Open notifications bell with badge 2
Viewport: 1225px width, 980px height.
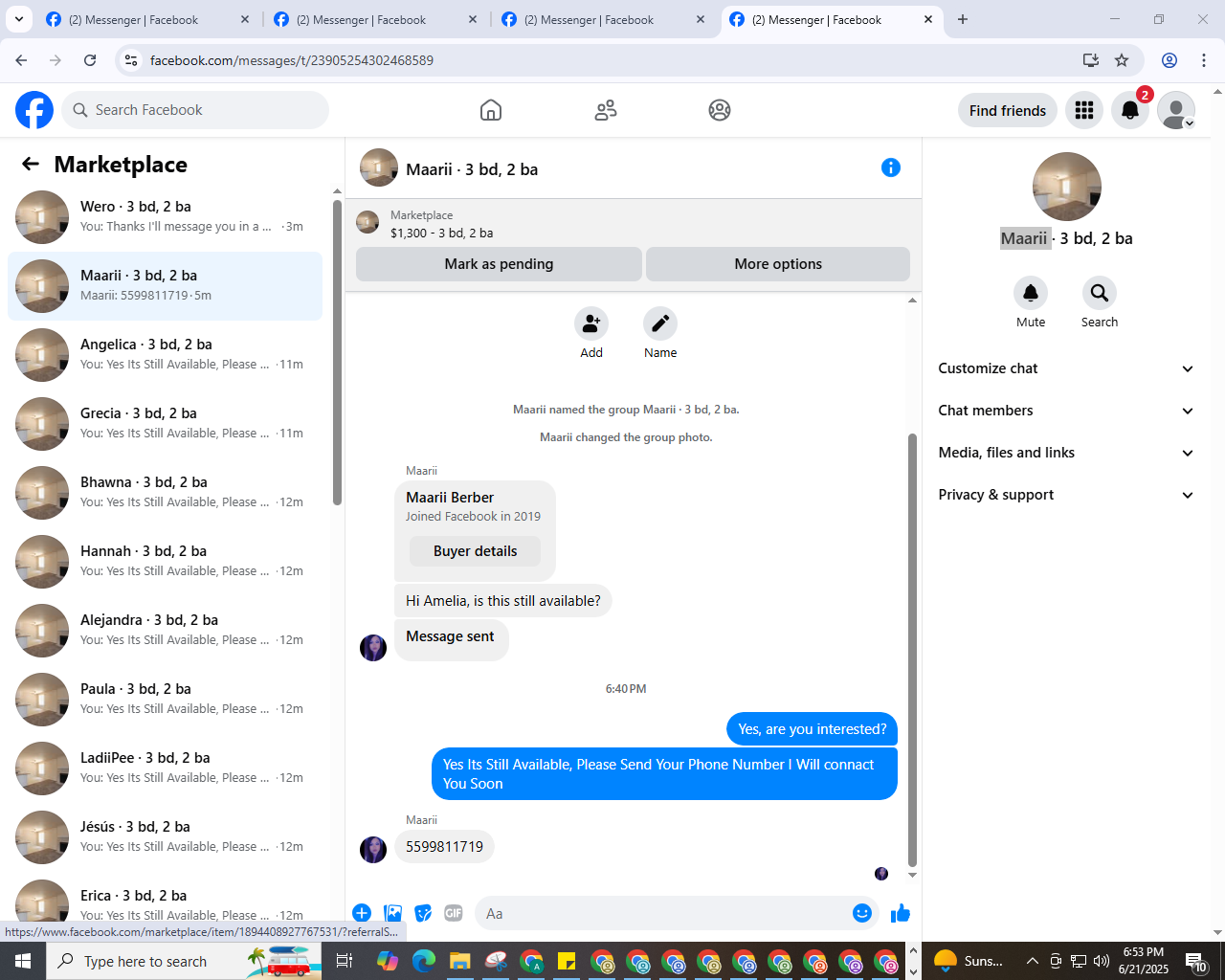click(x=1130, y=110)
